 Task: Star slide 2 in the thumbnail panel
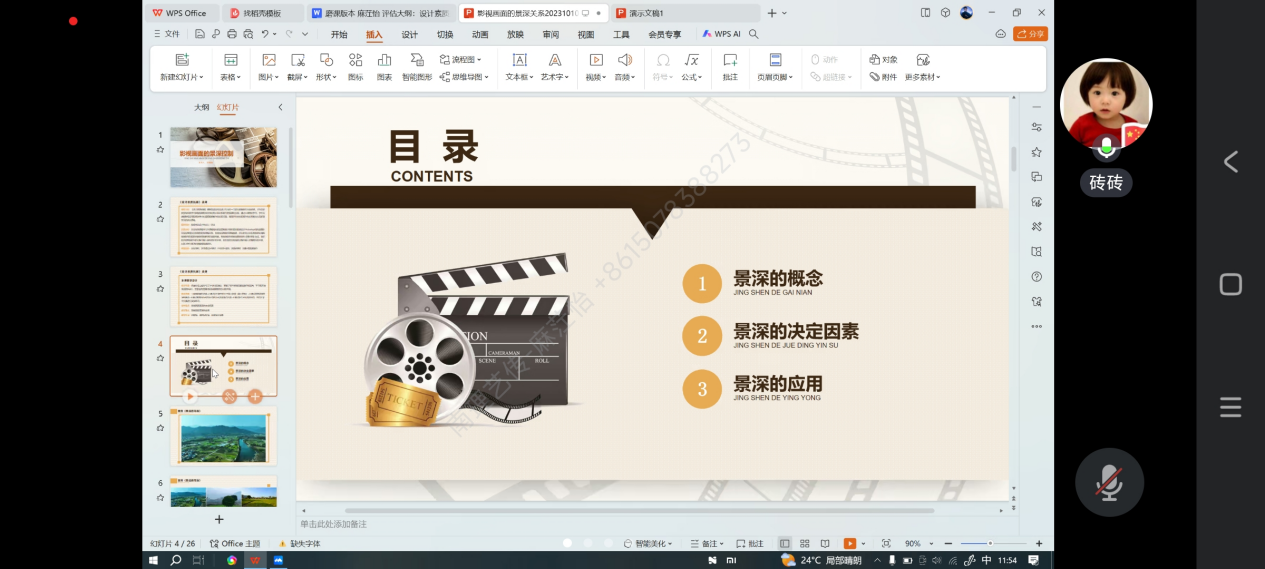[160, 219]
